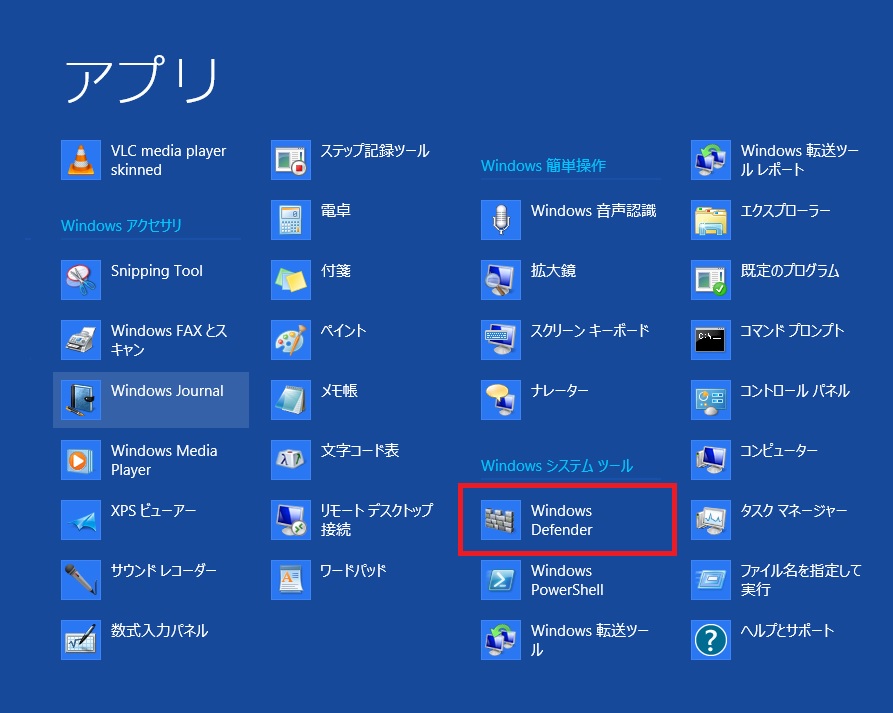Click the "文字コード表" label text
The height and width of the screenshot is (713, 893).
tap(360, 450)
